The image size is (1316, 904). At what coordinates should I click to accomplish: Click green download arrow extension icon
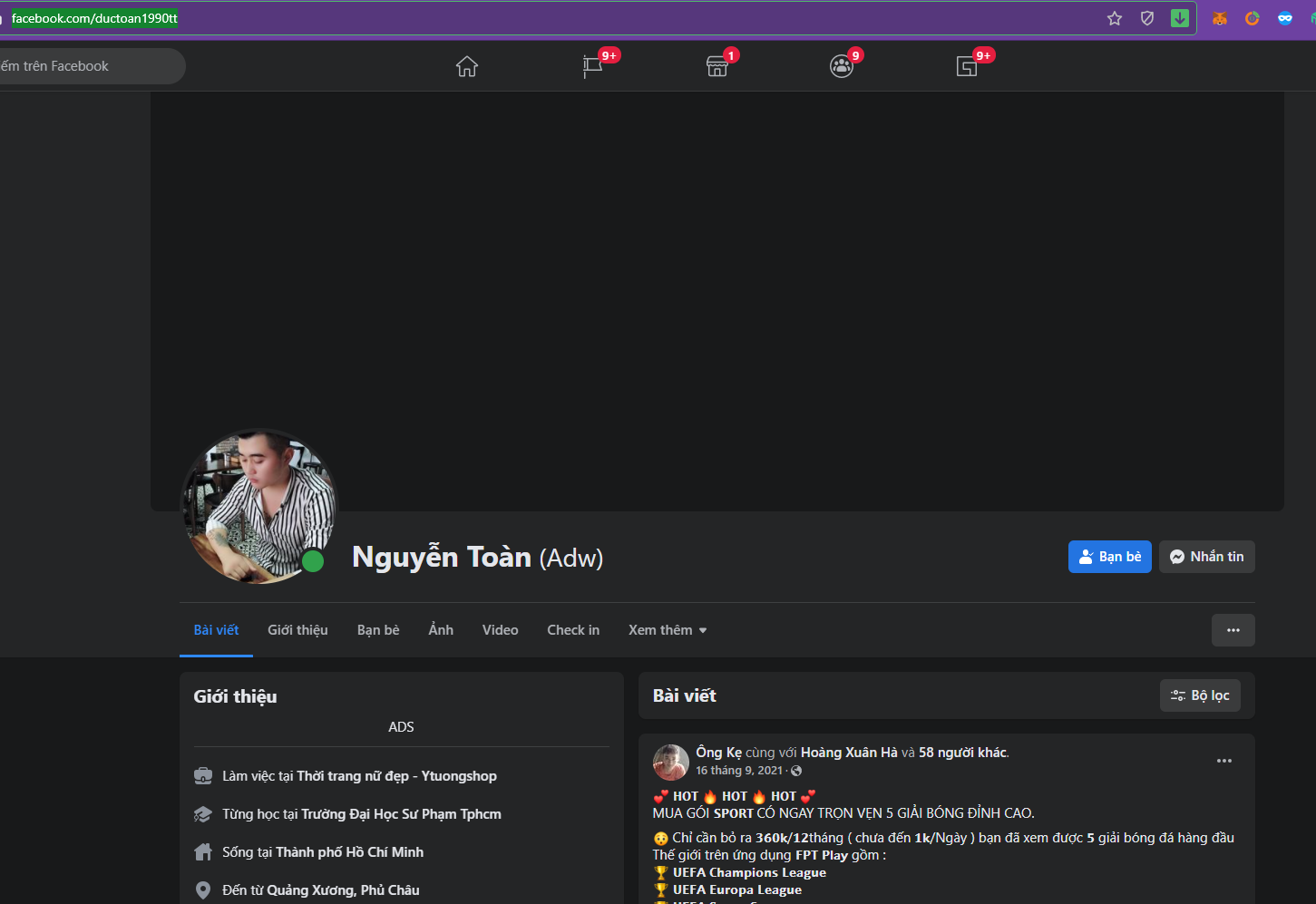[x=1180, y=18]
